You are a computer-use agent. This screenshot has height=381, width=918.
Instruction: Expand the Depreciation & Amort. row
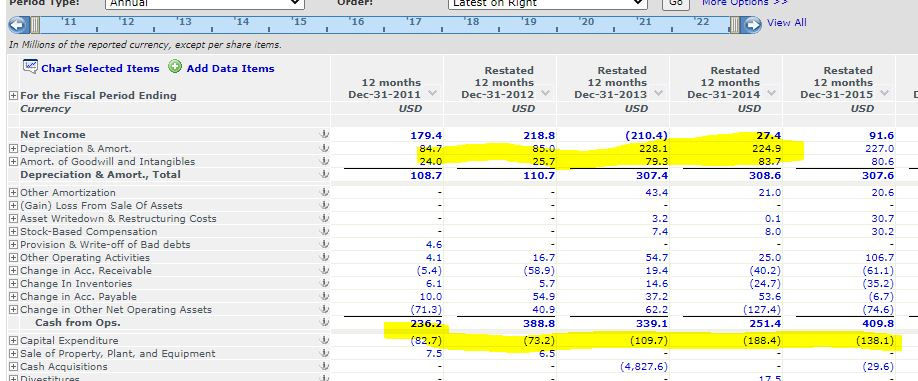coord(13,149)
